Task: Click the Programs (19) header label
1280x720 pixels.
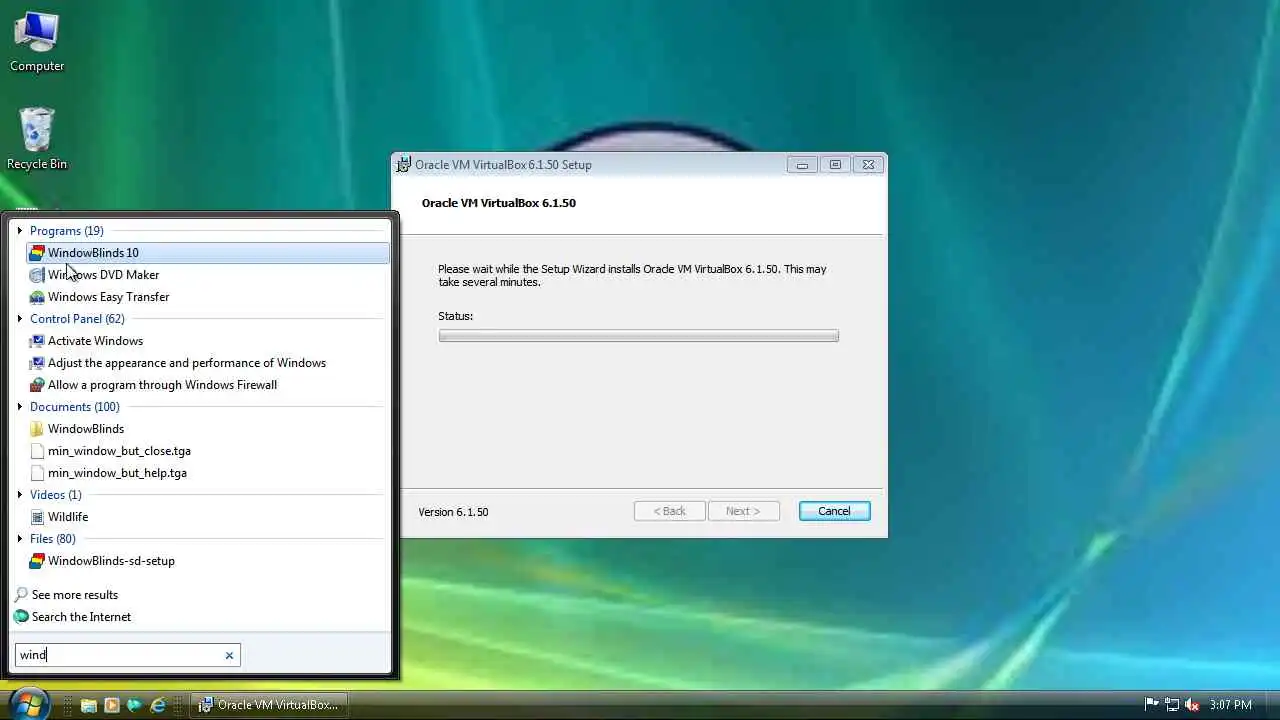Action: click(x=67, y=231)
